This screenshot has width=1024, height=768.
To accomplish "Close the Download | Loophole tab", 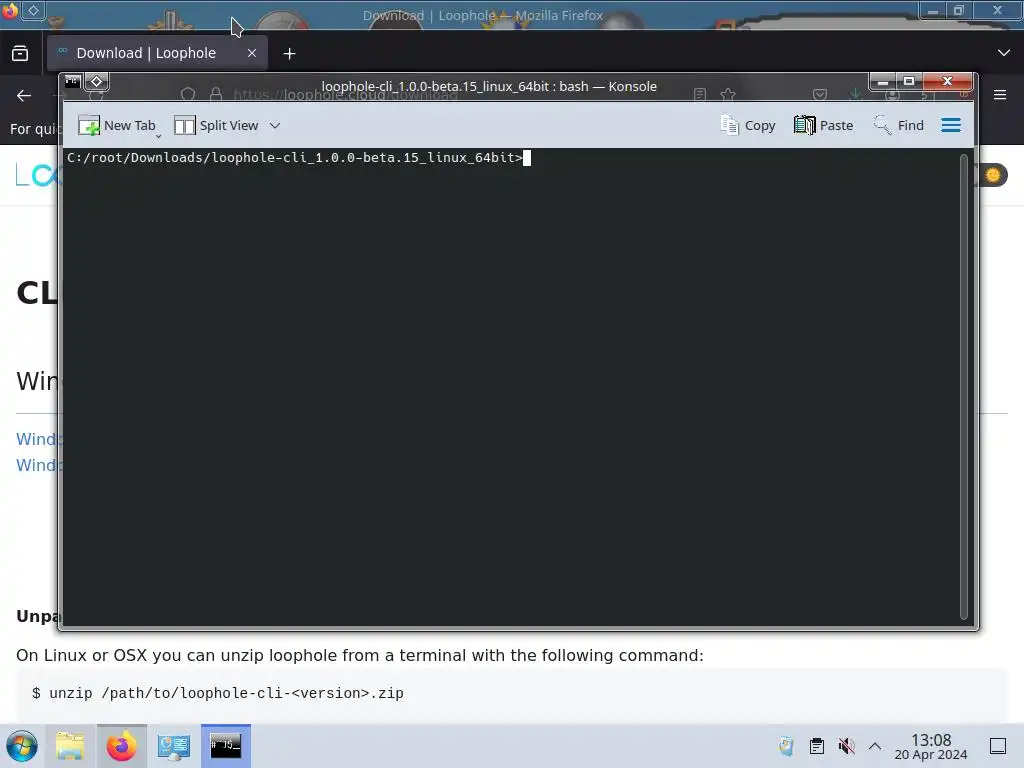I will [x=252, y=53].
